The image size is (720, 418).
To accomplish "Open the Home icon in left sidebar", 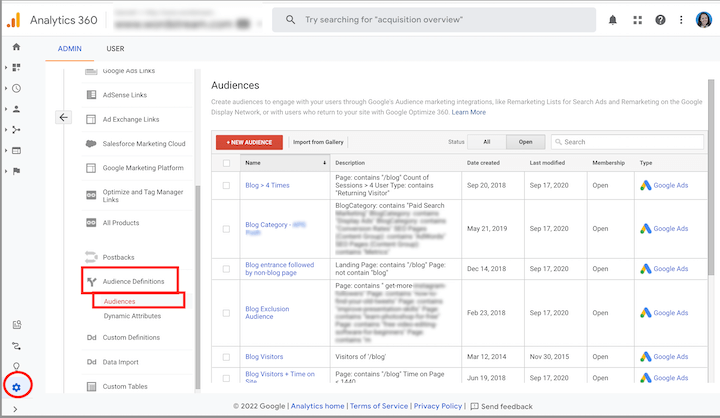I will tap(17, 47).
